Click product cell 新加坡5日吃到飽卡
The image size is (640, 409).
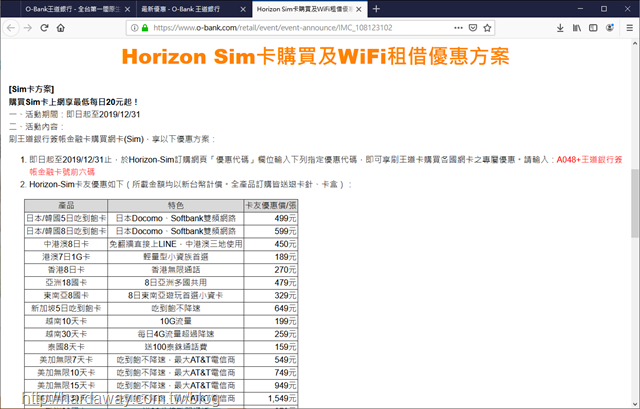coord(66,308)
